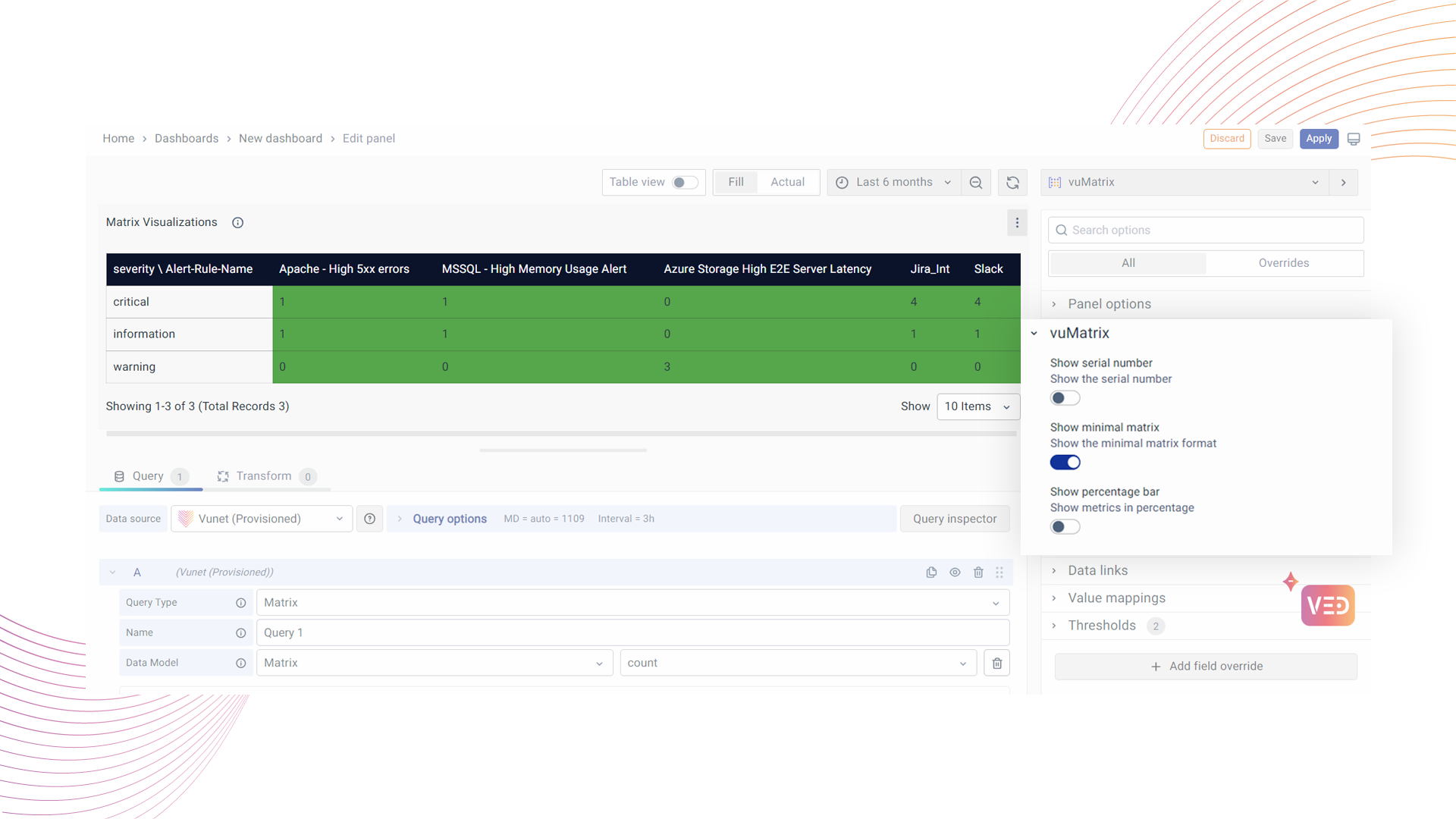Select the Overrides options tab
The image size is (1456, 819).
[x=1283, y=263]
